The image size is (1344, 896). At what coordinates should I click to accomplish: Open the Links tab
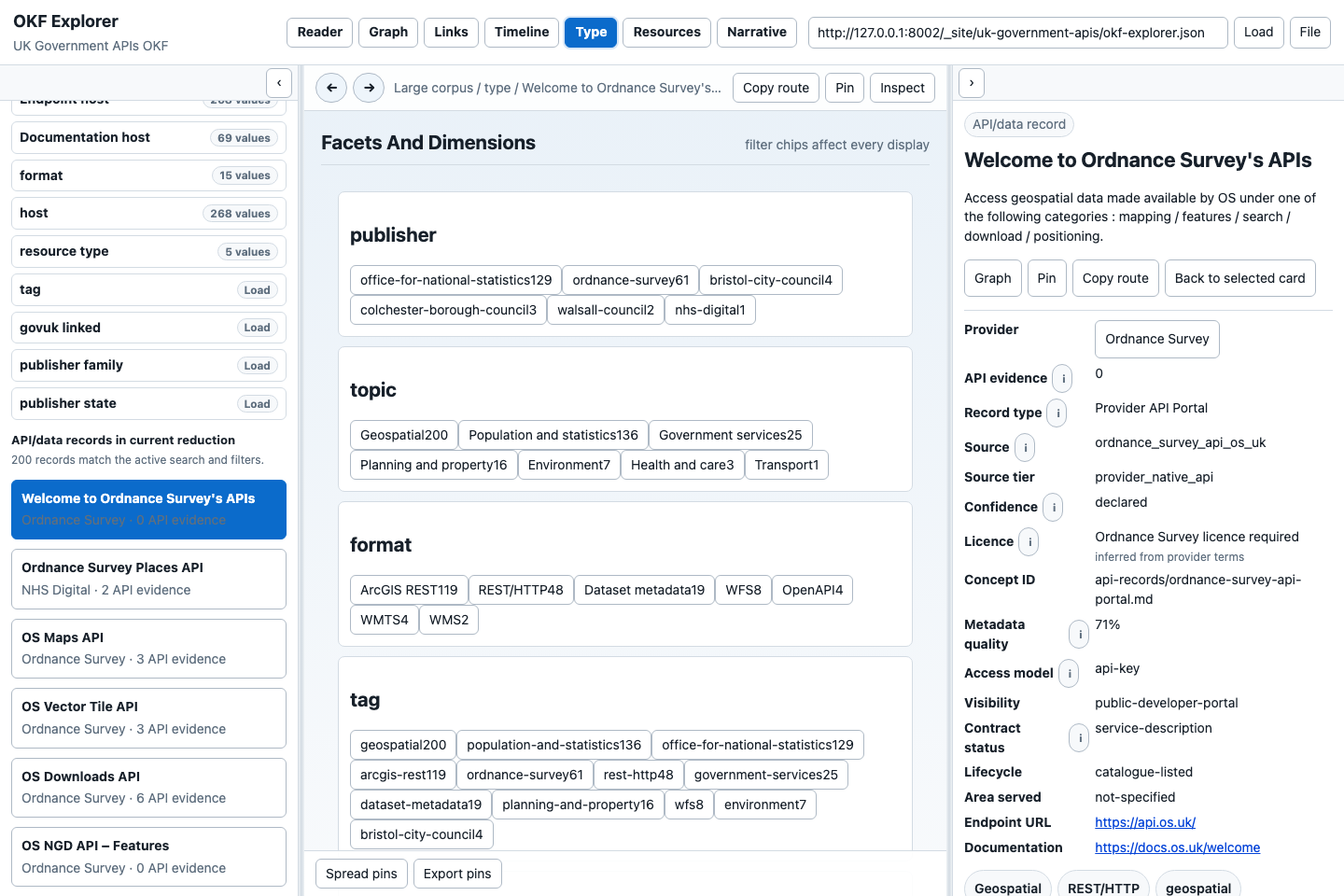[451, 32]
